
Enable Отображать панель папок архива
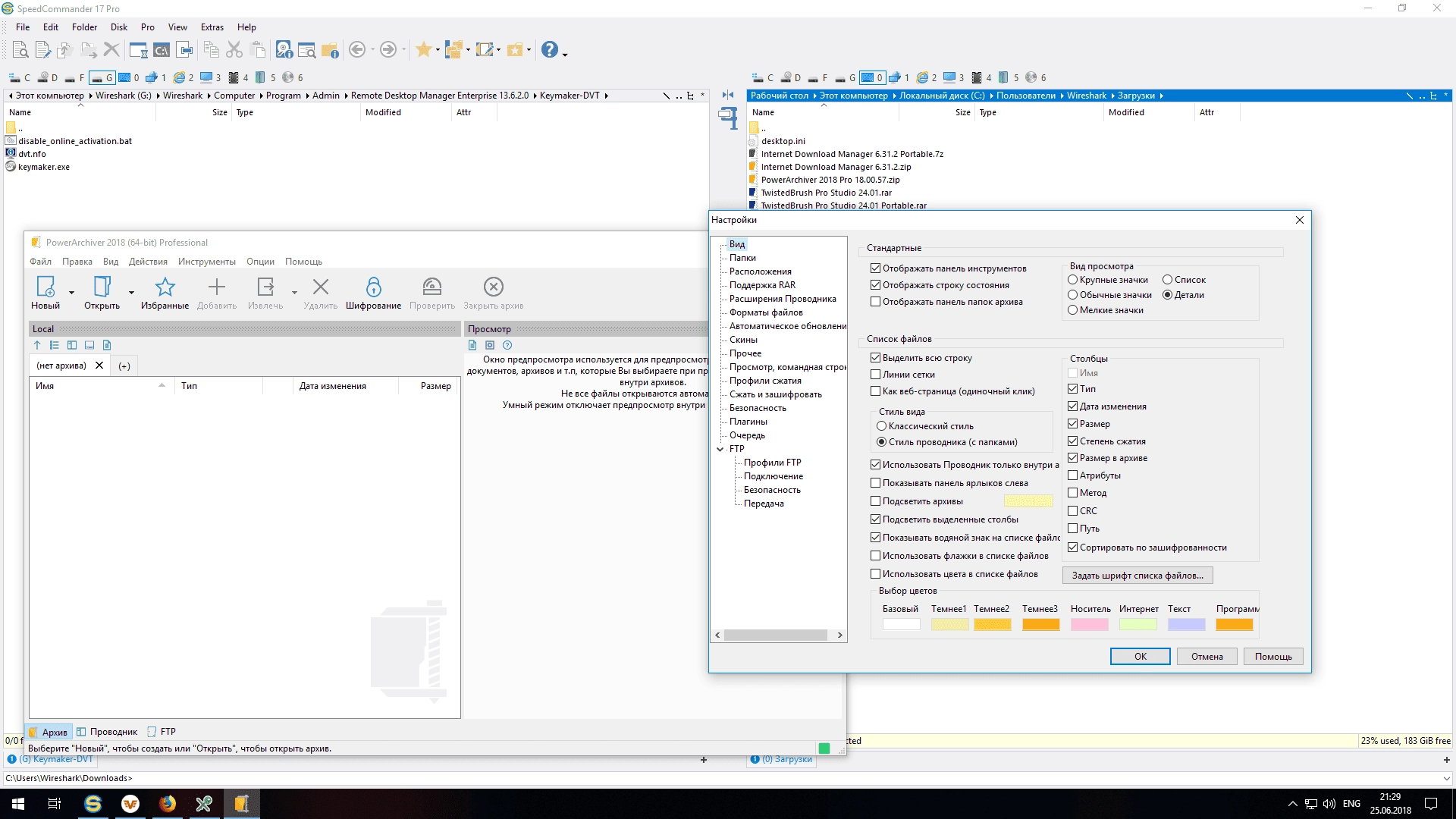point(875,302)
